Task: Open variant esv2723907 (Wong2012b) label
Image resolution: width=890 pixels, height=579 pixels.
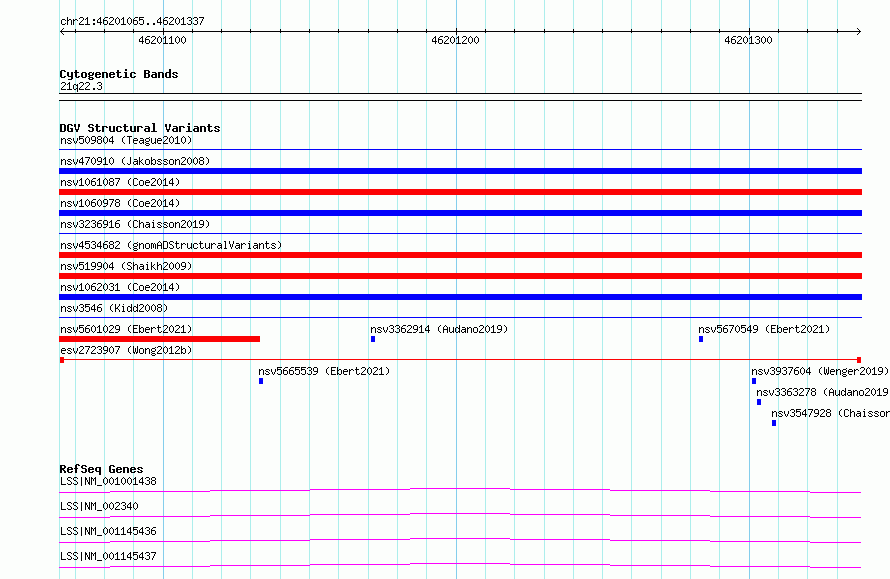Action: point(126,350)
